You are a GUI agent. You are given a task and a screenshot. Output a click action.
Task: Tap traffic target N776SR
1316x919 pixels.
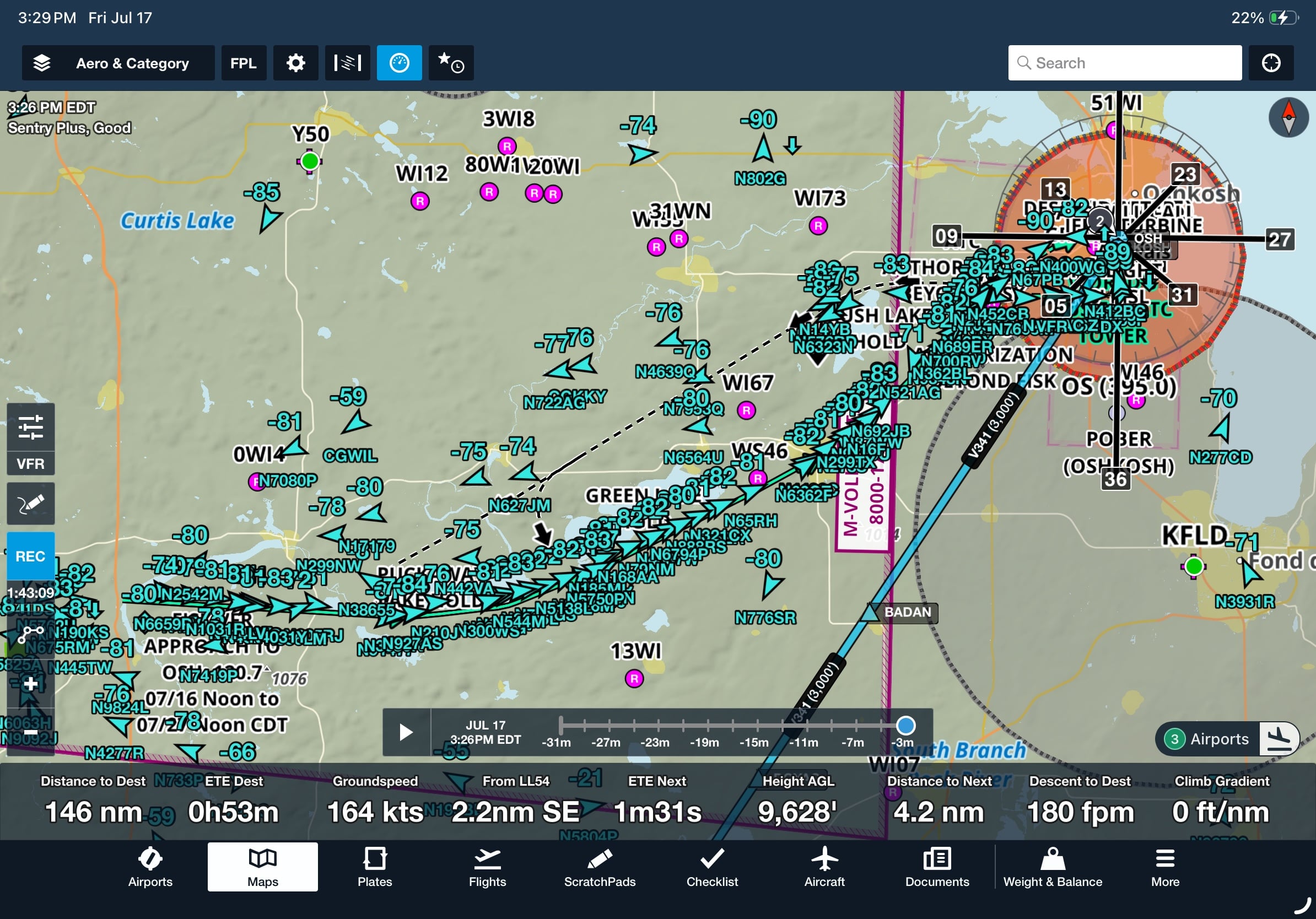tap(772, 586)
